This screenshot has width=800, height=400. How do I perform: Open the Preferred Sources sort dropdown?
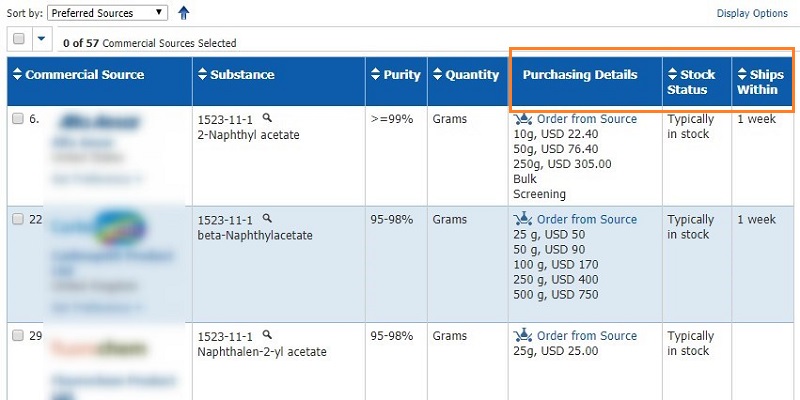pyautogui.click(x=107, y=13)
